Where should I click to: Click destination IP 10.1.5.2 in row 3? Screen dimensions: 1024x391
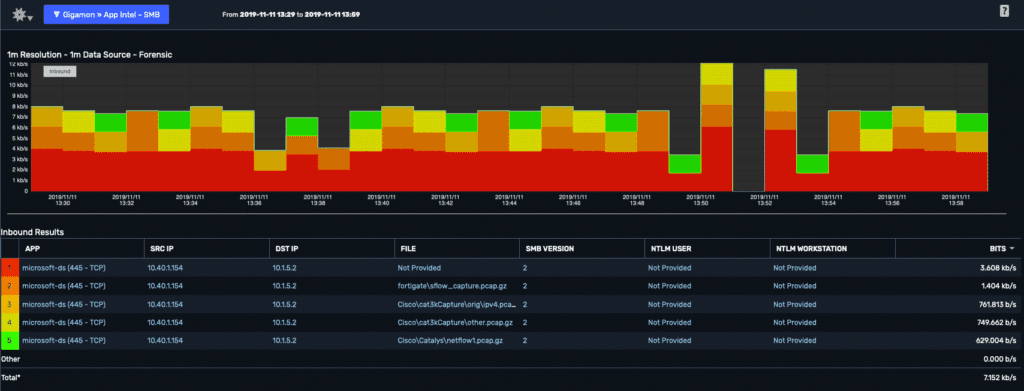coord(285,304)
